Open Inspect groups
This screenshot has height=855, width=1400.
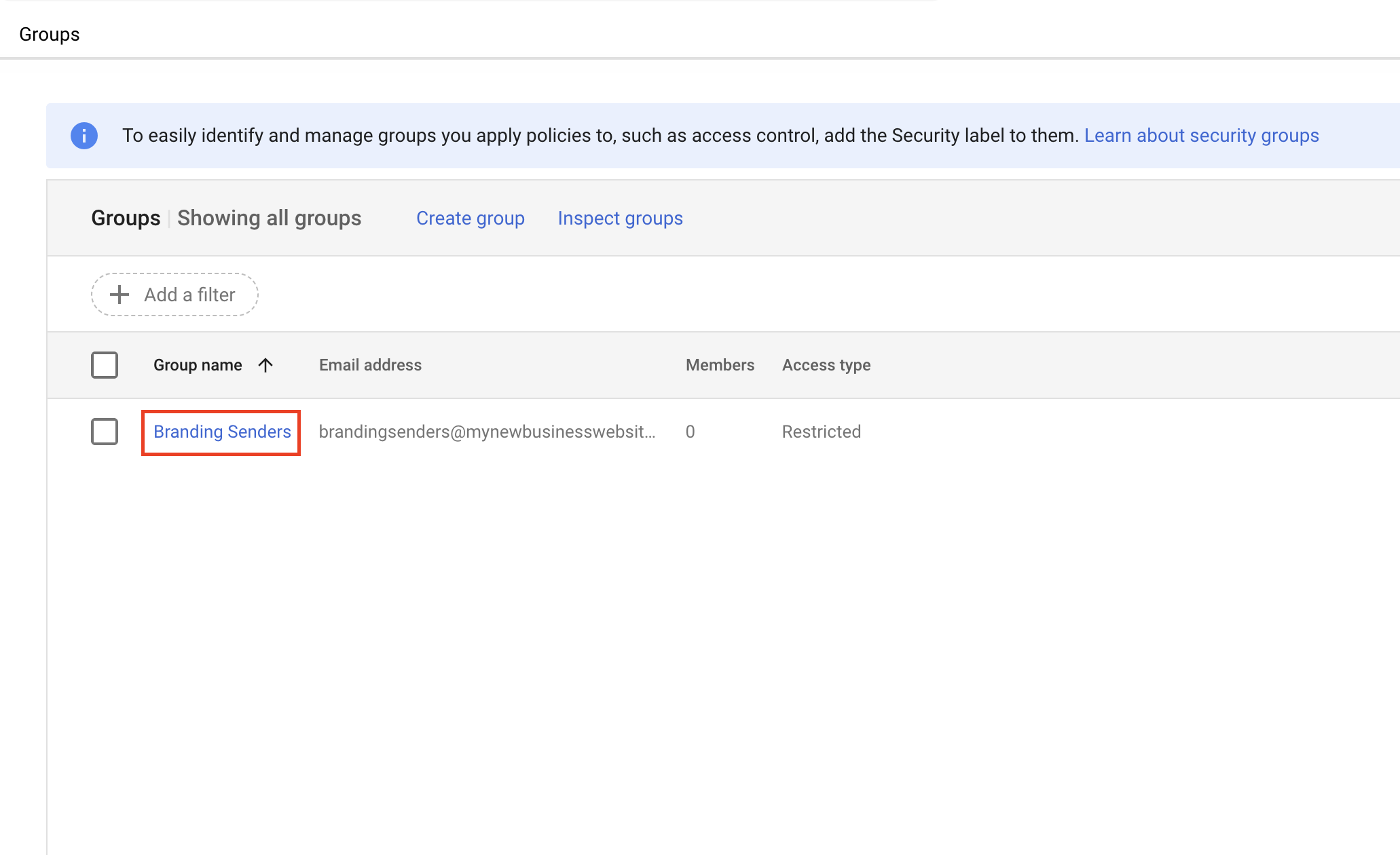pyautogui.click(x=620, y=218)
